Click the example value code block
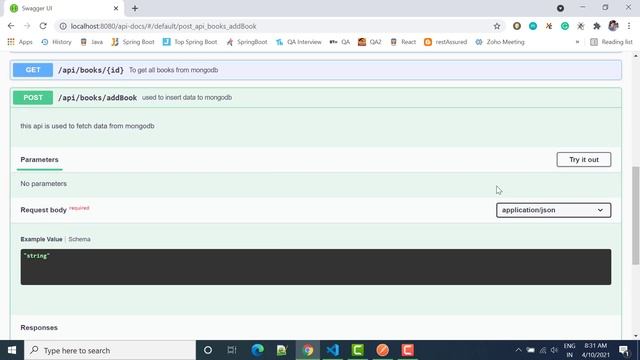640x360 pixels. tap(316, 267)
